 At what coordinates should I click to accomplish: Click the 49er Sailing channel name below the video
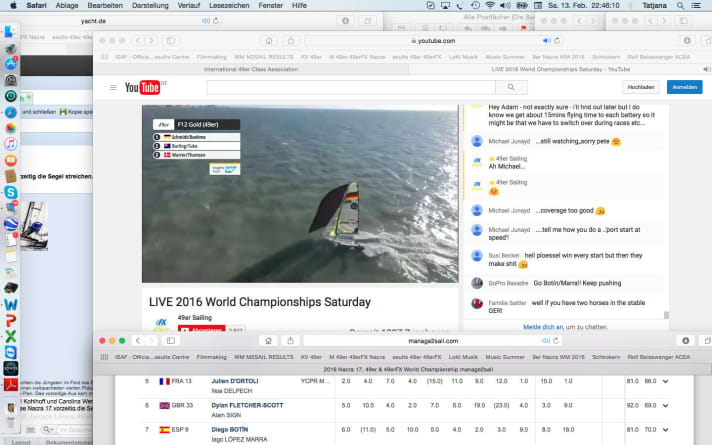pyautogui.click(x=194, y=318)
